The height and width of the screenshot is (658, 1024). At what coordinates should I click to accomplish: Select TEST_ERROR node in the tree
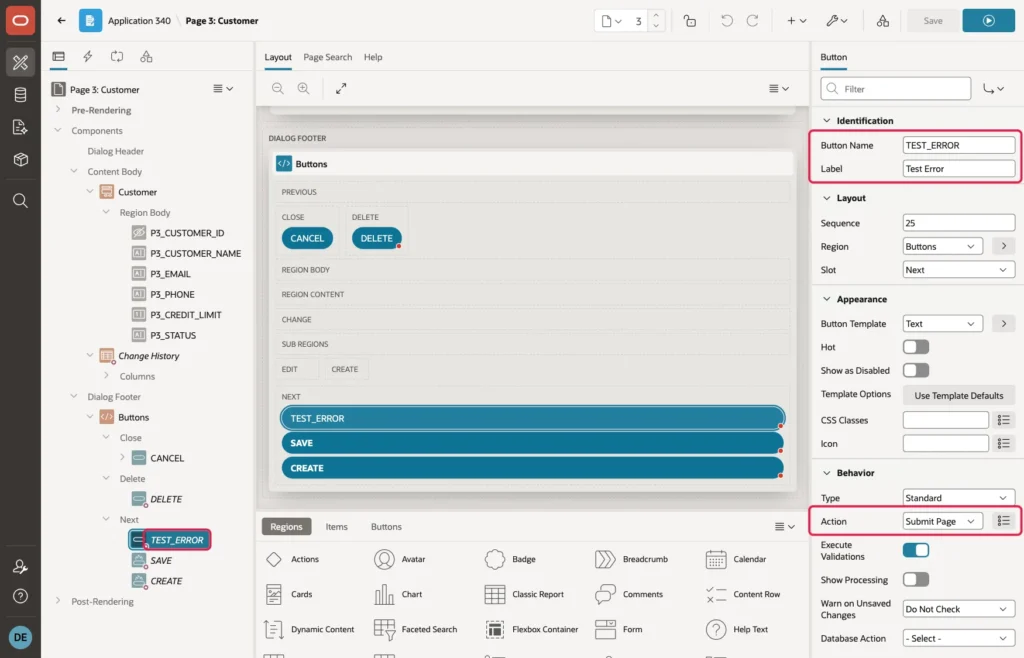click(x=176, y=540)
